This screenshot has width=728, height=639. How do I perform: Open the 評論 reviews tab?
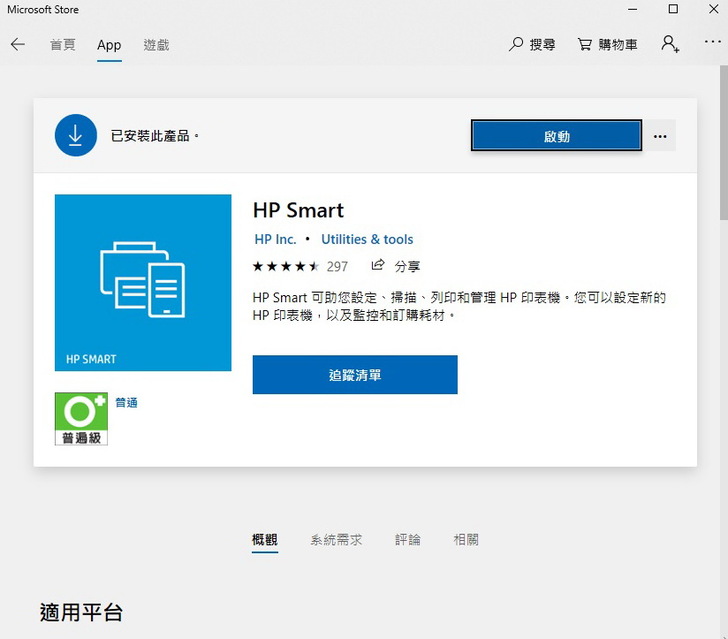[x=408, y=540]
